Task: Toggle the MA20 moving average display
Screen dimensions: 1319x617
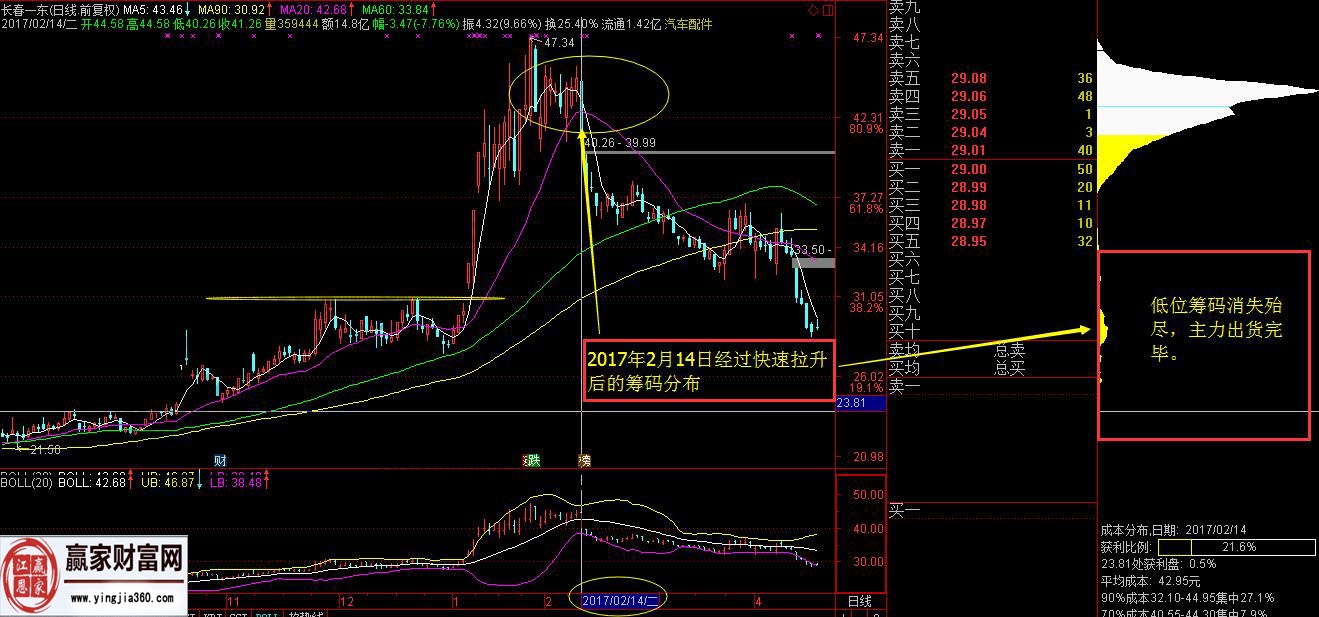Action: click(293, 8)
